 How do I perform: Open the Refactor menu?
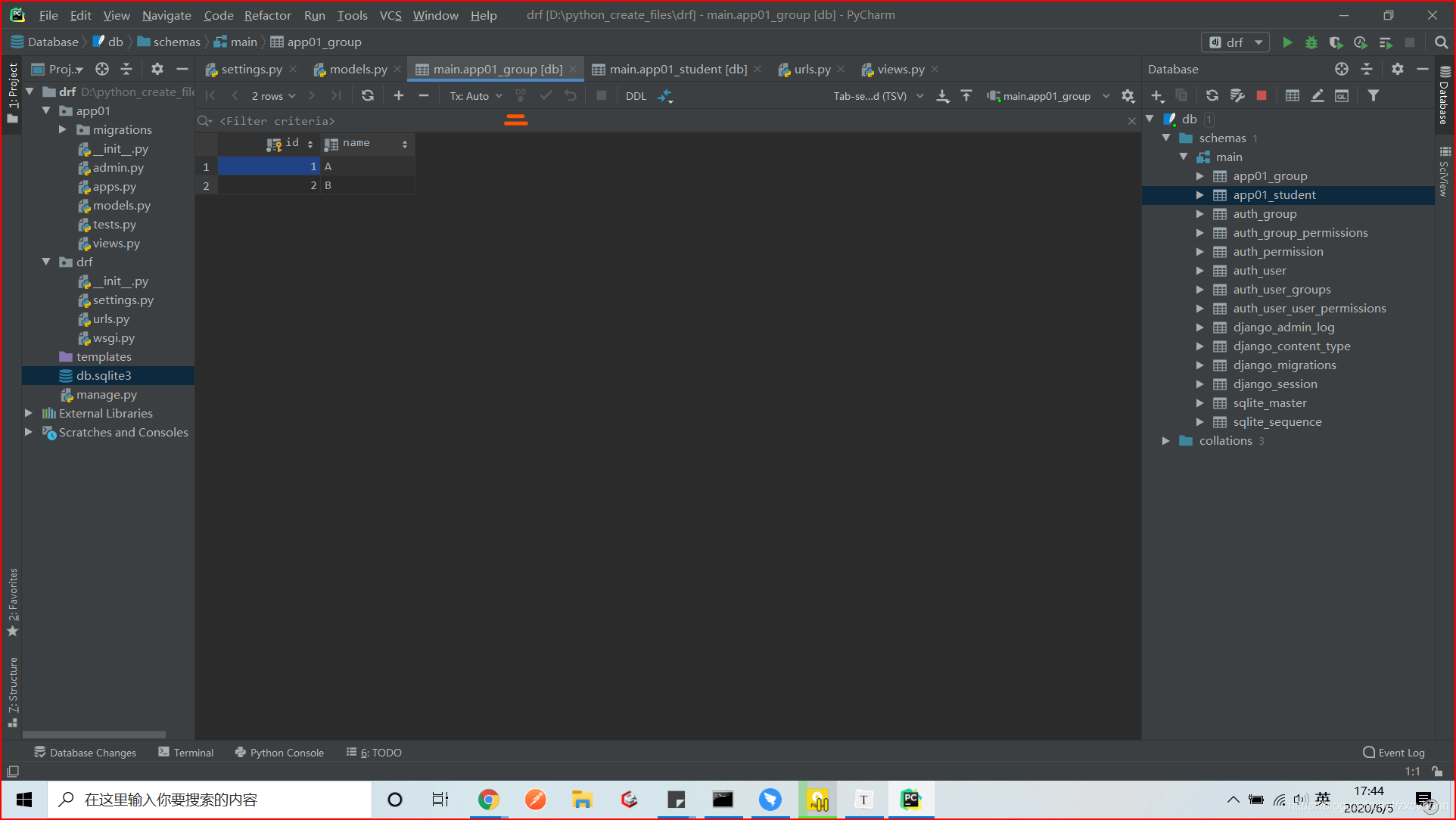[267, 15]
